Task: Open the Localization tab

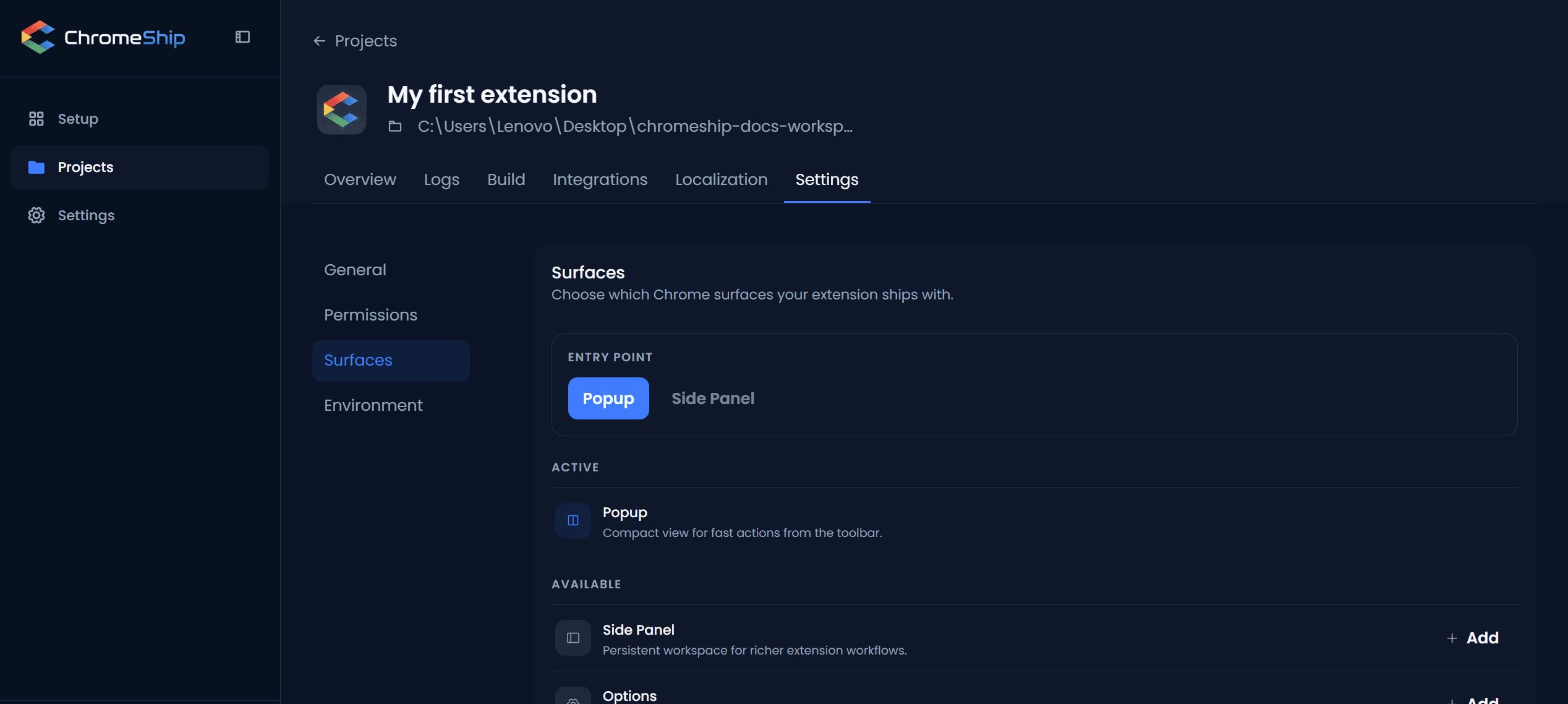Action: tap(721, 179)
